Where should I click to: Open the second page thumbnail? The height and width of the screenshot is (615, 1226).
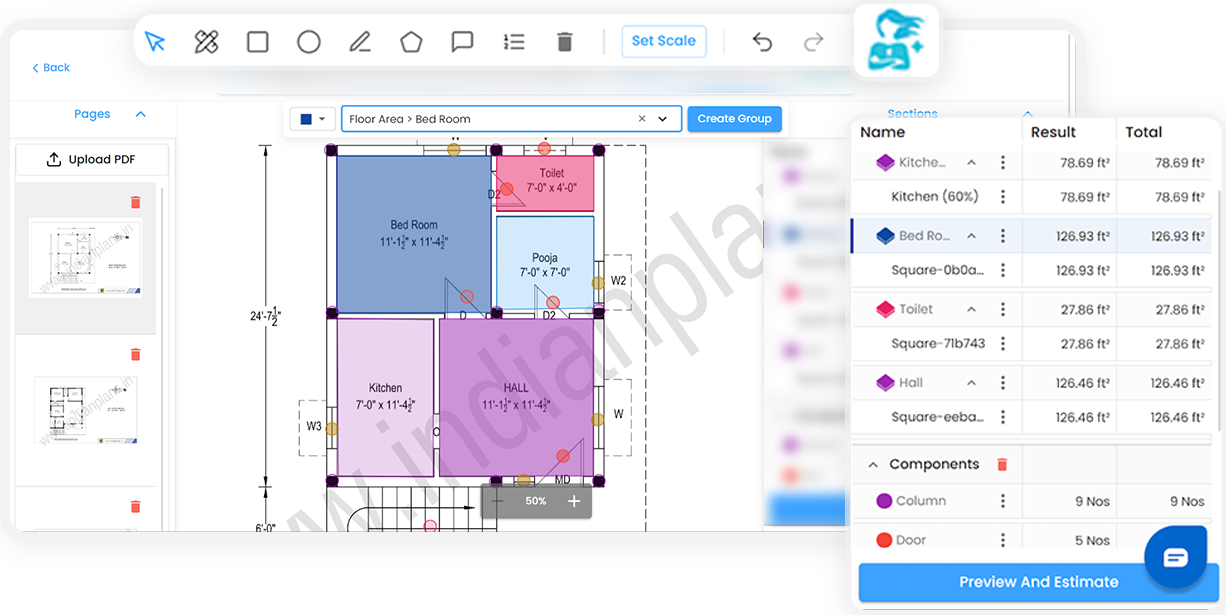click(85, 410)
